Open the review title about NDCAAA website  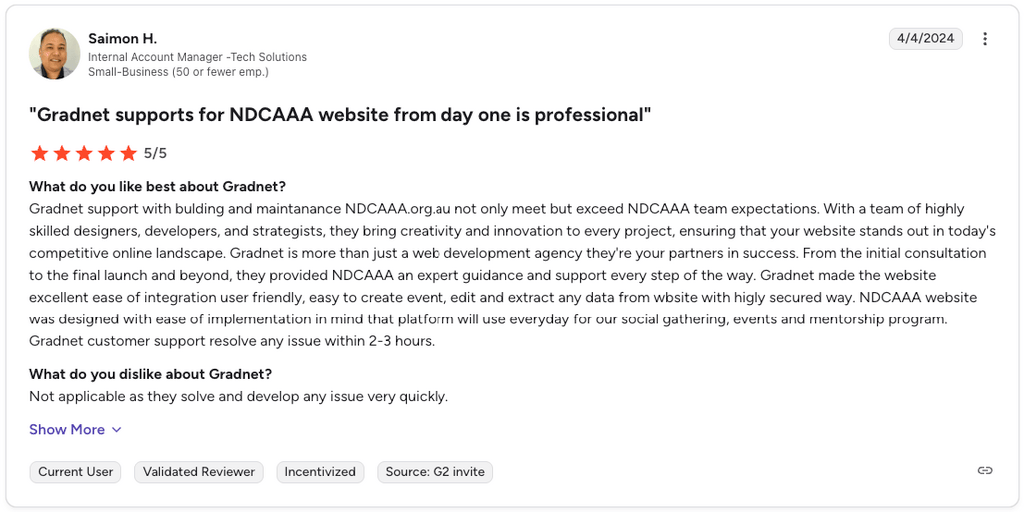340,115
